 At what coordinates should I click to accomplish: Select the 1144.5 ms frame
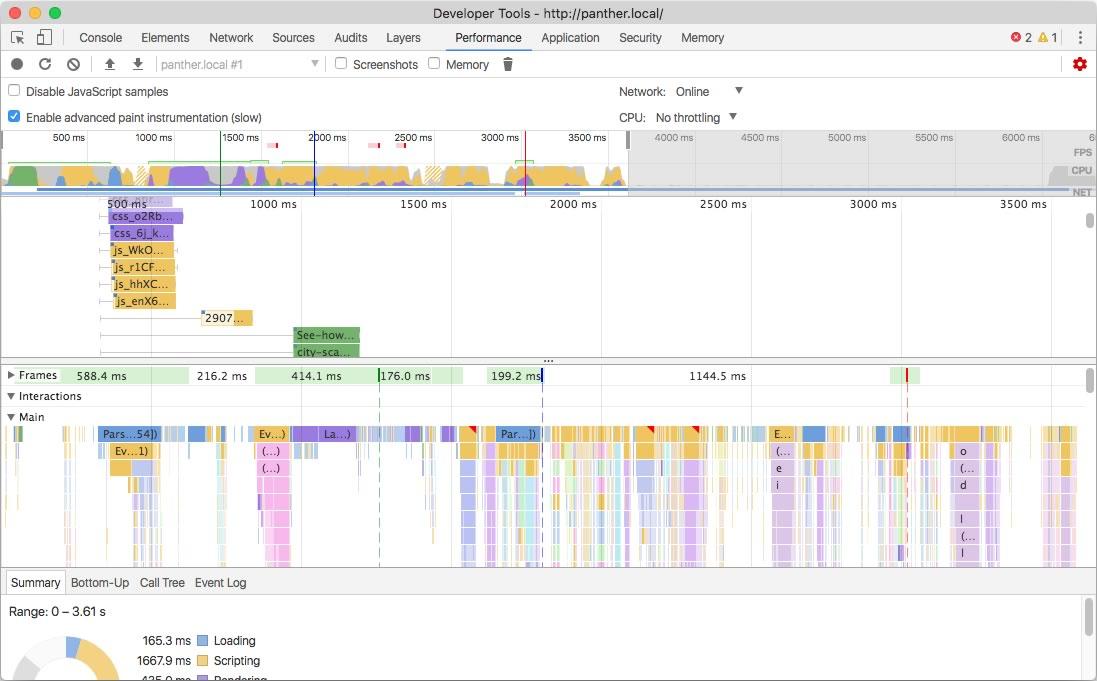(717, 376)
